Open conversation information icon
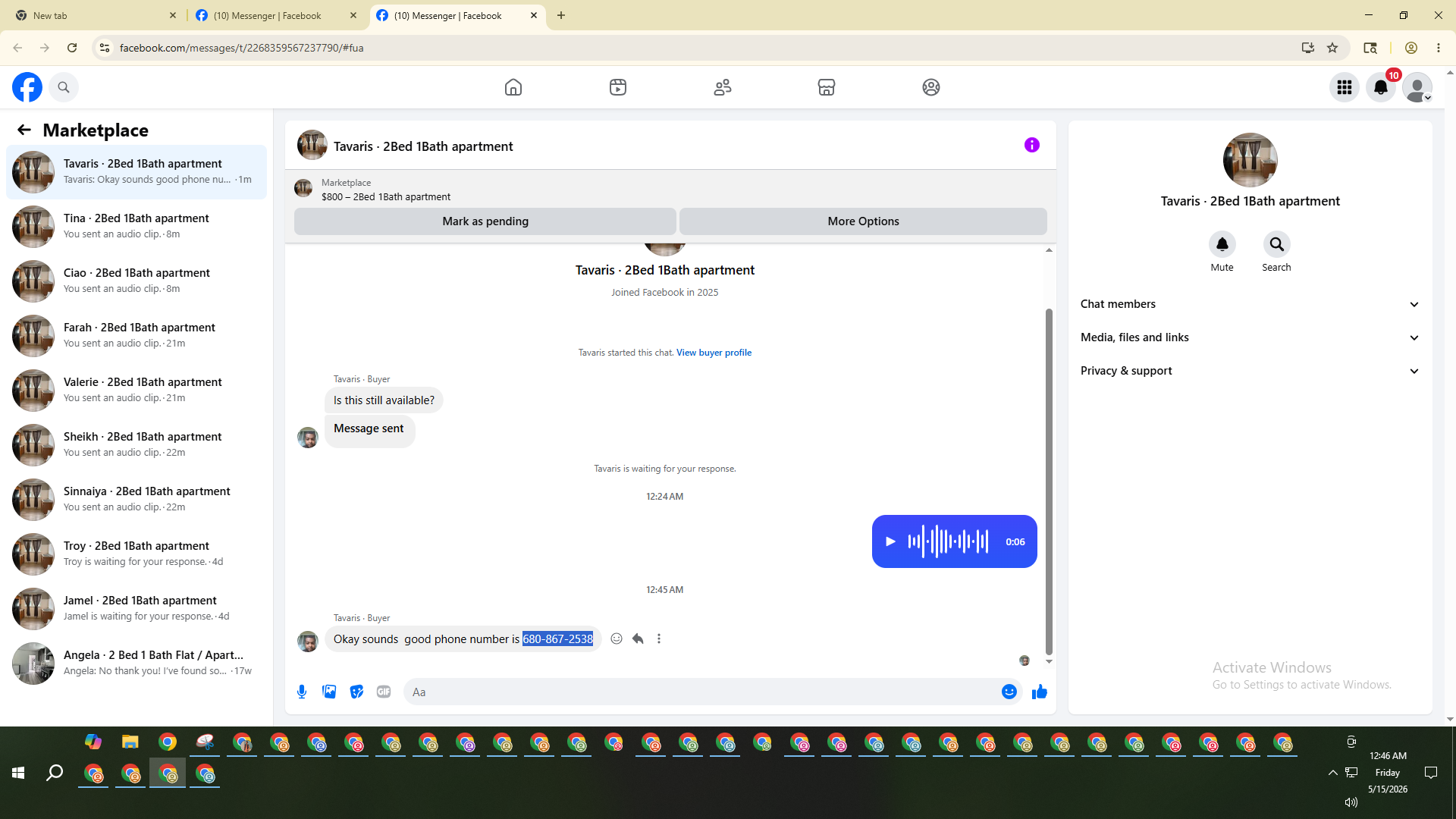 pyautogui.click(x=1032, y=145)
